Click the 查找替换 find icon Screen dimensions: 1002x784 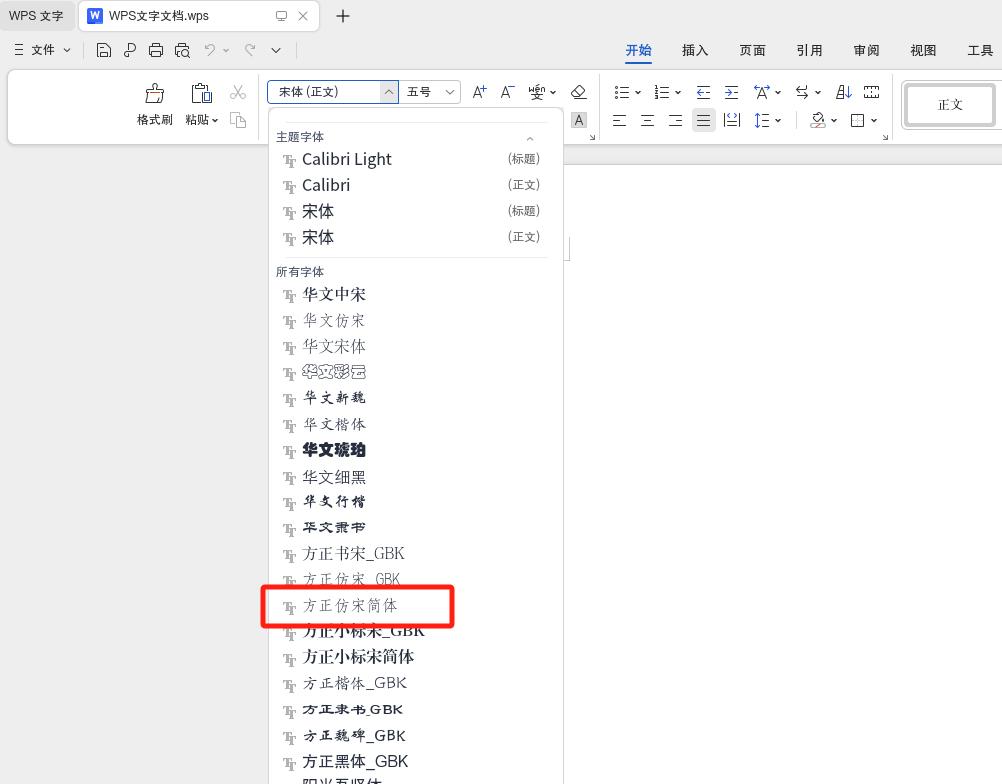[x=182, y=48]
